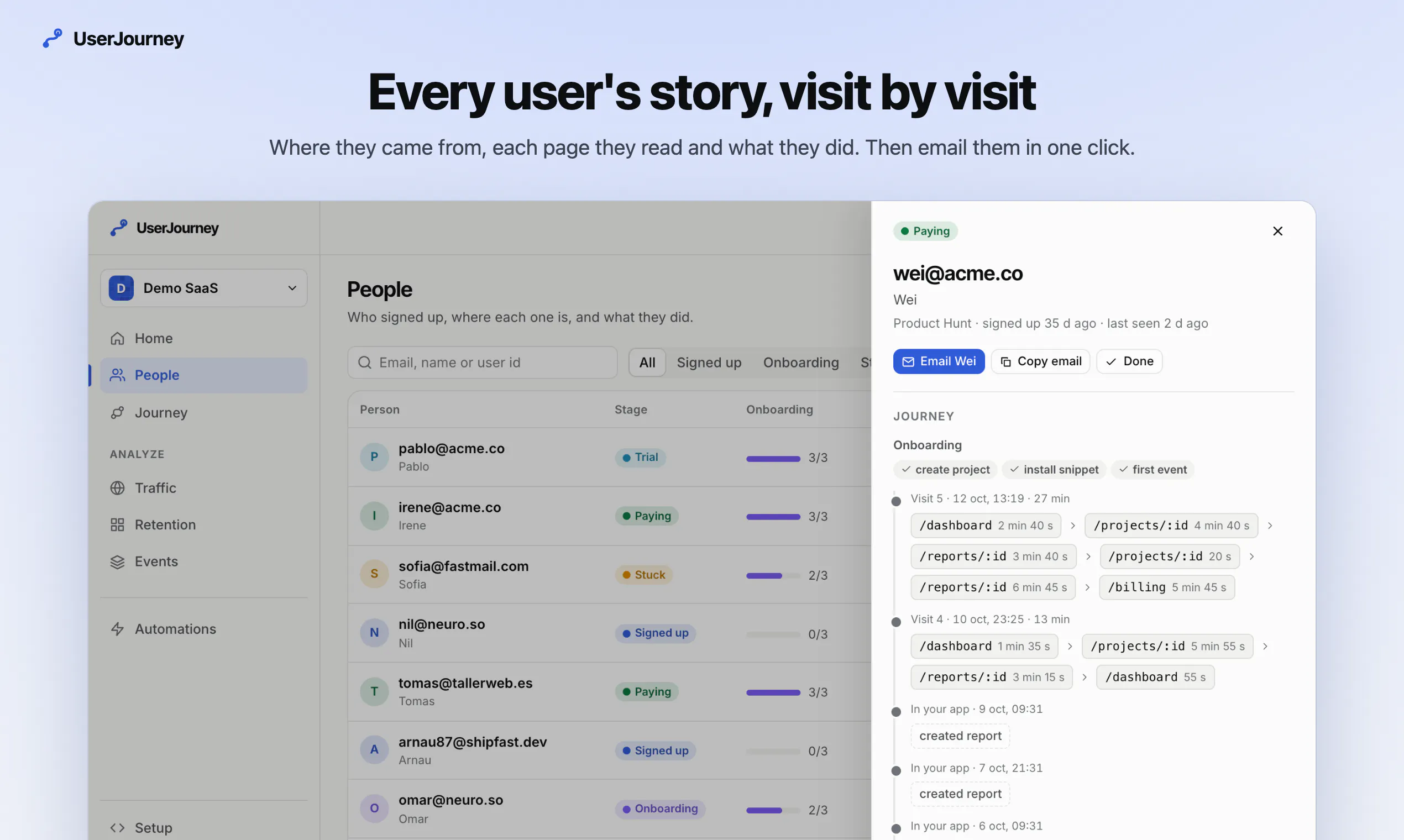Viewport: 1404px width, 840px height.
Task: Go to Home in the sidebar
Action: [204, 338]
